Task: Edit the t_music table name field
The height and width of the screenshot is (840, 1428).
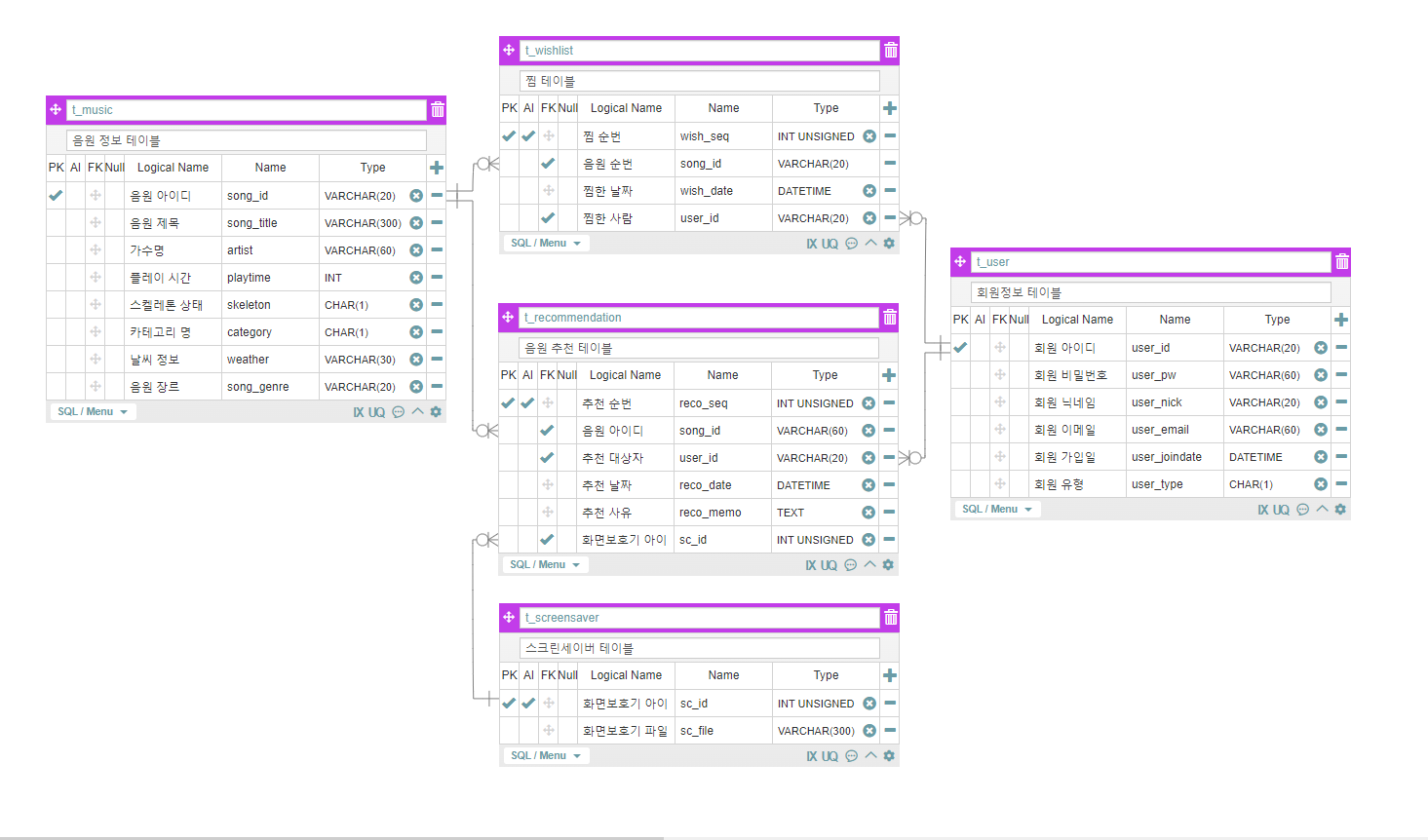Action: coord(247,110)
